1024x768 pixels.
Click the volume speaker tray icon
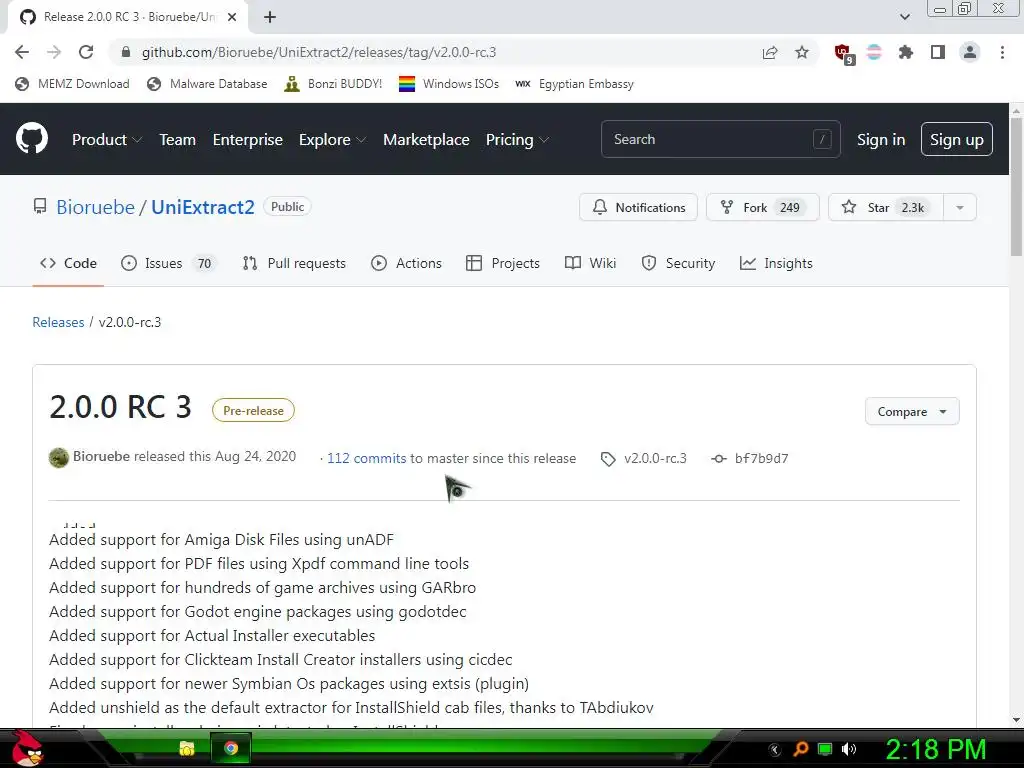click(849, 749)
